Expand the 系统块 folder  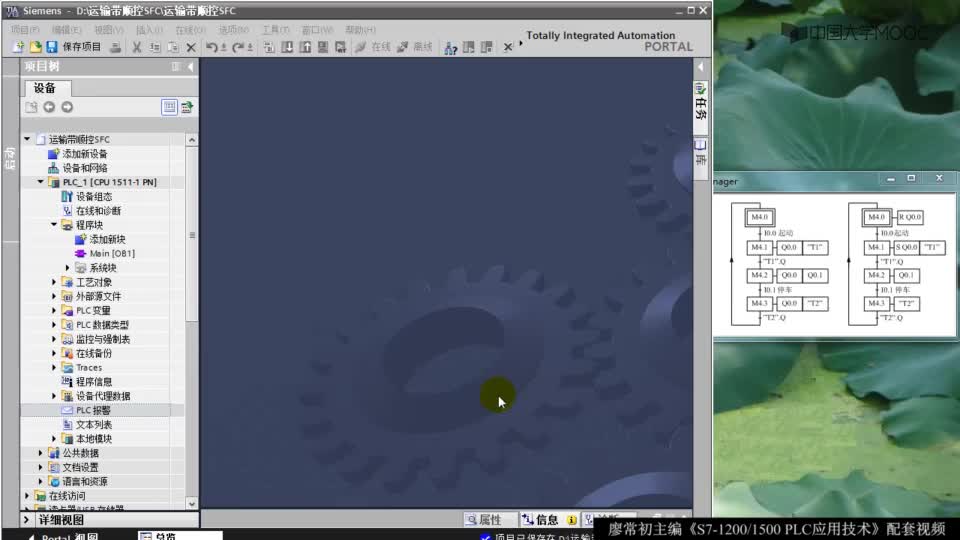(67, 268)
